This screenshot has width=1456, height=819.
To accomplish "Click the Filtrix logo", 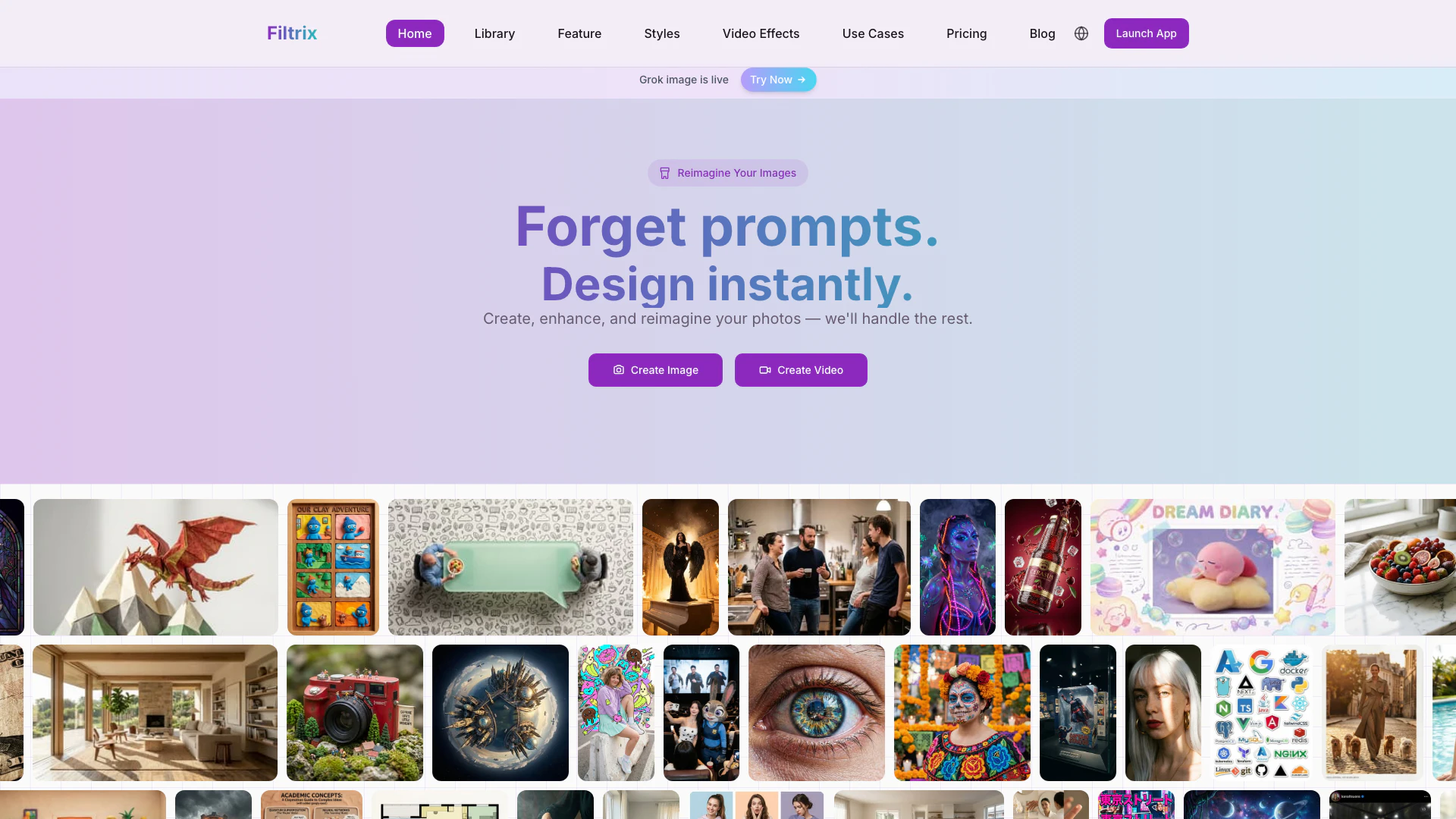I will coord(292,33).
